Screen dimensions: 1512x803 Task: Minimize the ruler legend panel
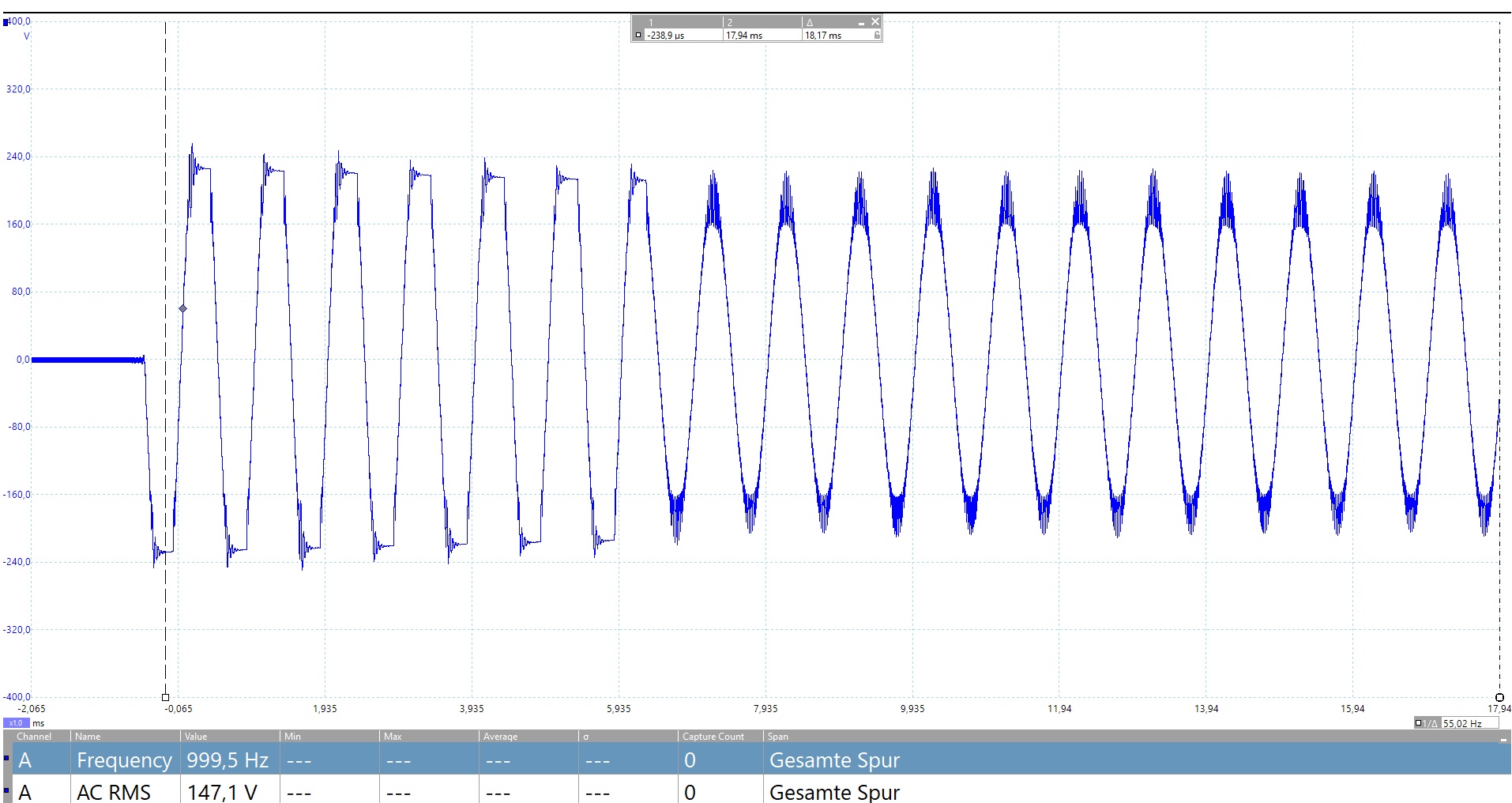(861, 23)
